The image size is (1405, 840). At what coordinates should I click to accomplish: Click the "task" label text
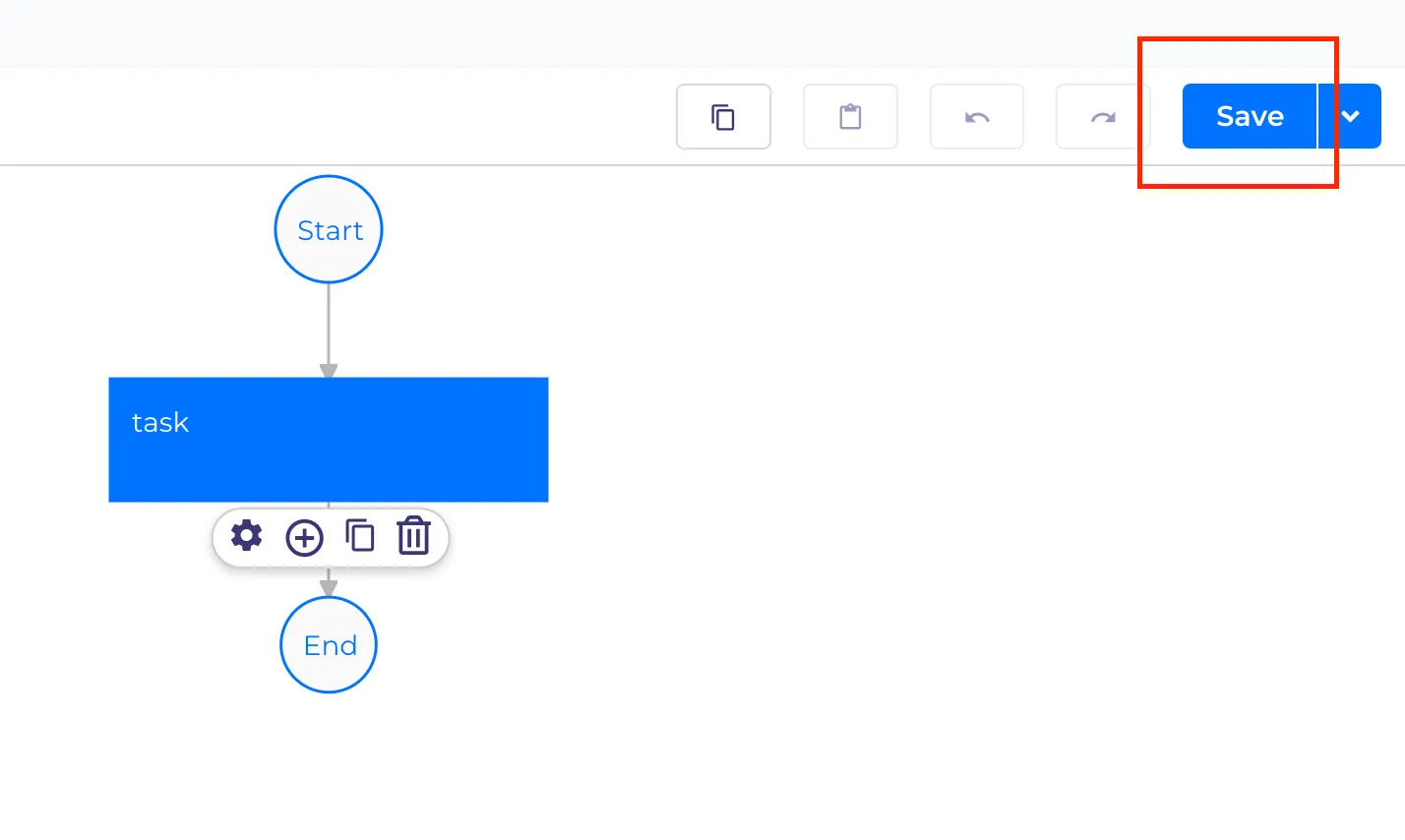click(159, 422)
